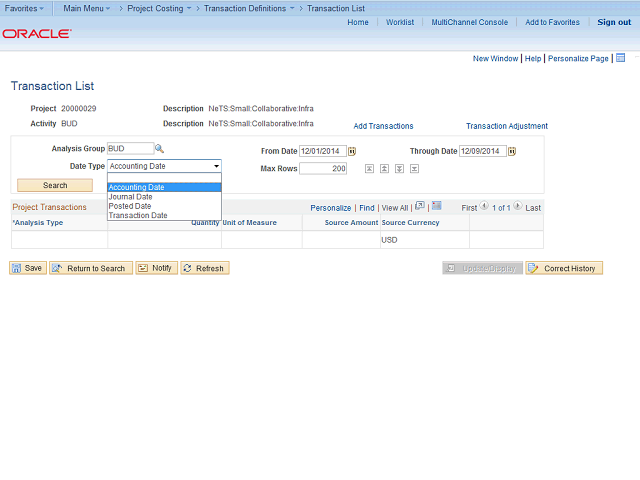
Task: Sort by Source Amount column header
Action: pos(351,222)
